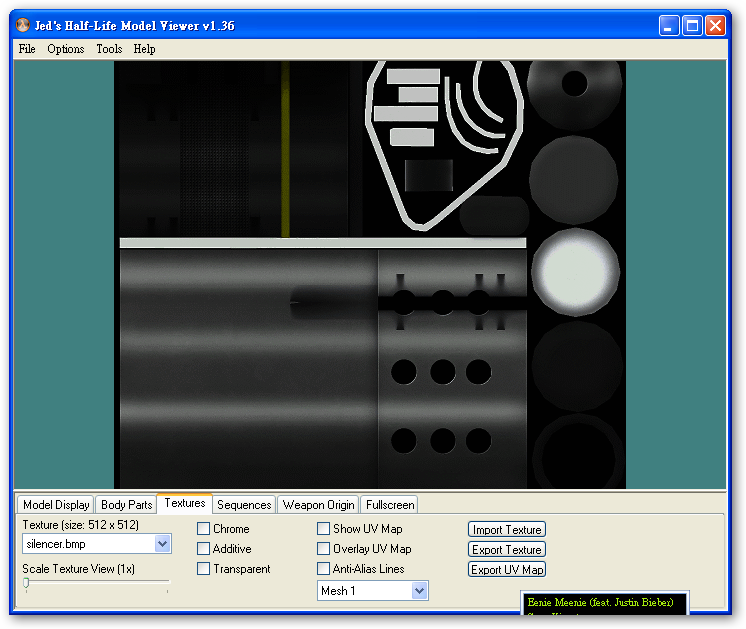The width and height of the screenshot is (746, 629).
Task: Switch to the Model Display tab
Action: [x=56, y=505]
